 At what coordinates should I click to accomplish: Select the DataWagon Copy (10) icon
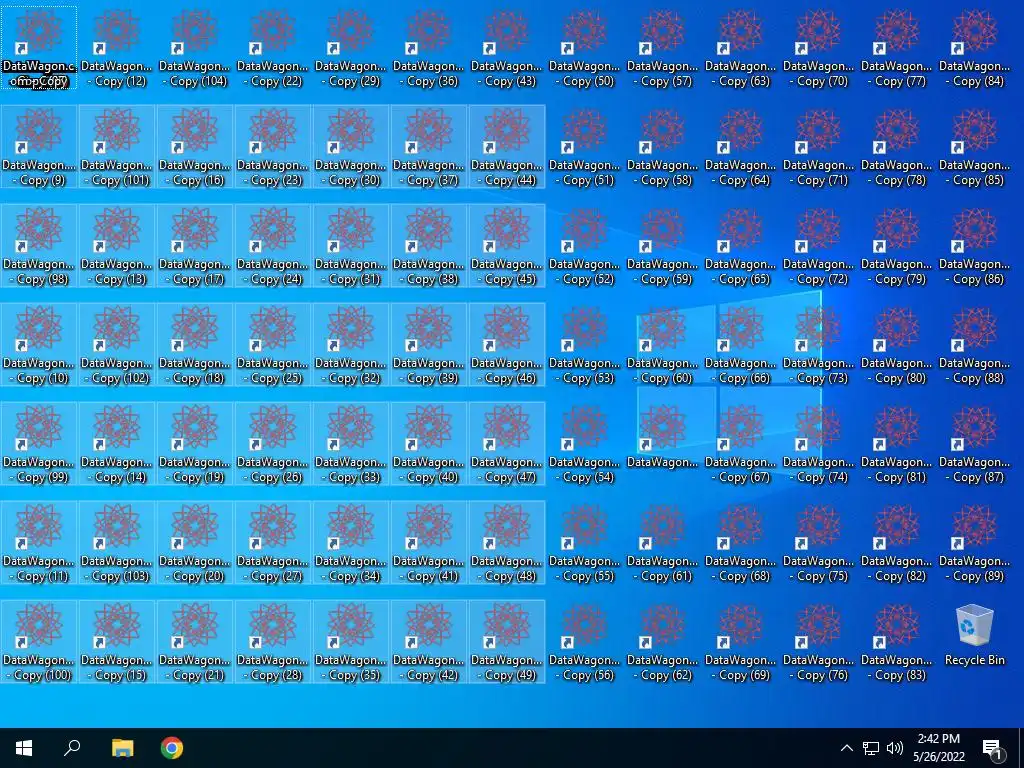click(39, 345)
